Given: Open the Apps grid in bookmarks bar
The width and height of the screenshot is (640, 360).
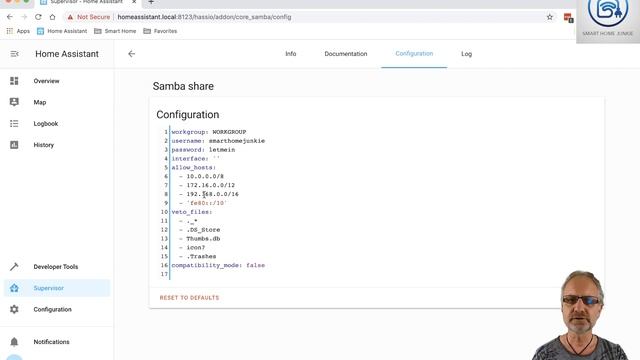Looking at the screenshot, I should (x=18, y=31).
